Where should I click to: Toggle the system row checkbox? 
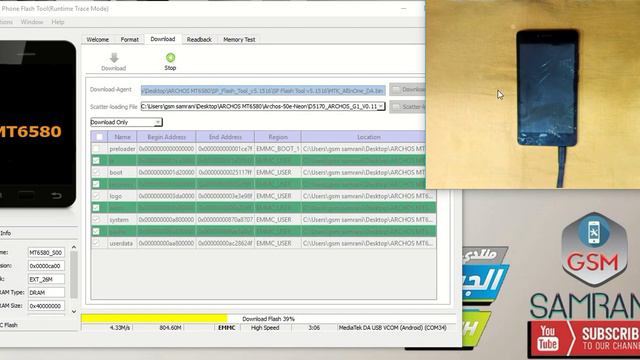[x=96, y=220]
